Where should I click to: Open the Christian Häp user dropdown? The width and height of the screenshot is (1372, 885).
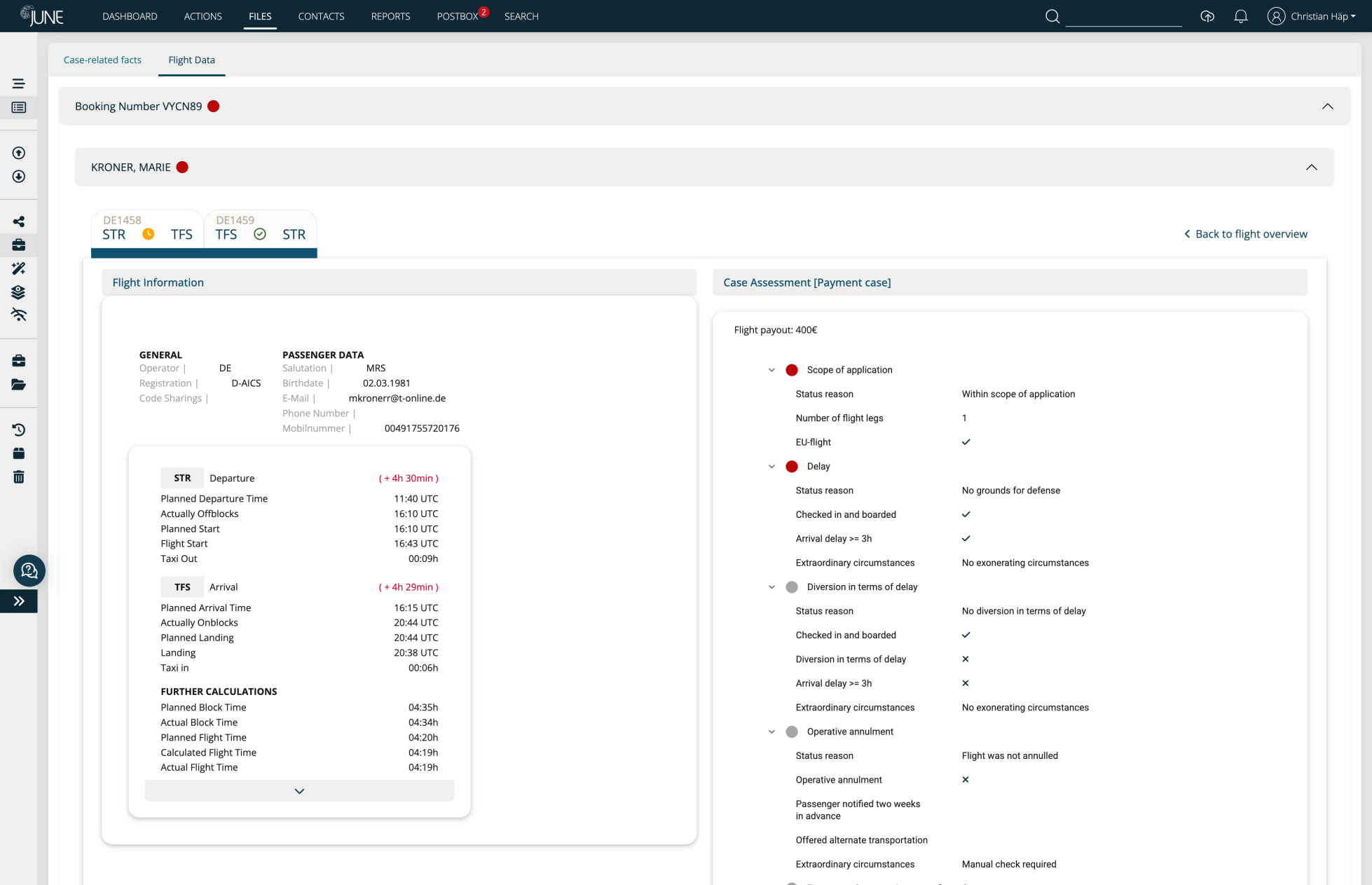coord(1311,16)
